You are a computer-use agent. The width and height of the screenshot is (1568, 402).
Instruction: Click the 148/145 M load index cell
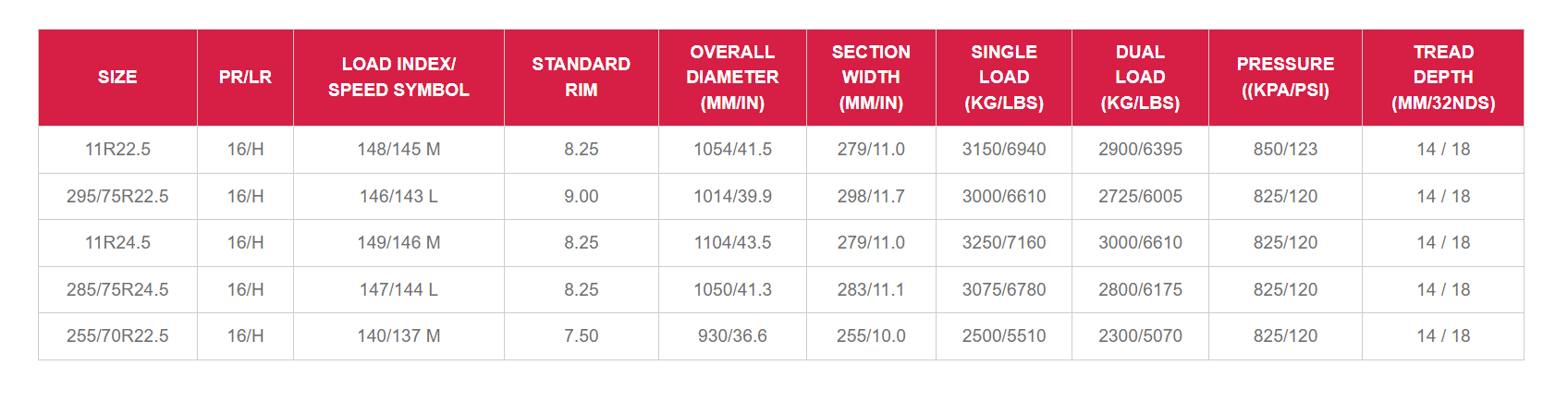point(398,150)
